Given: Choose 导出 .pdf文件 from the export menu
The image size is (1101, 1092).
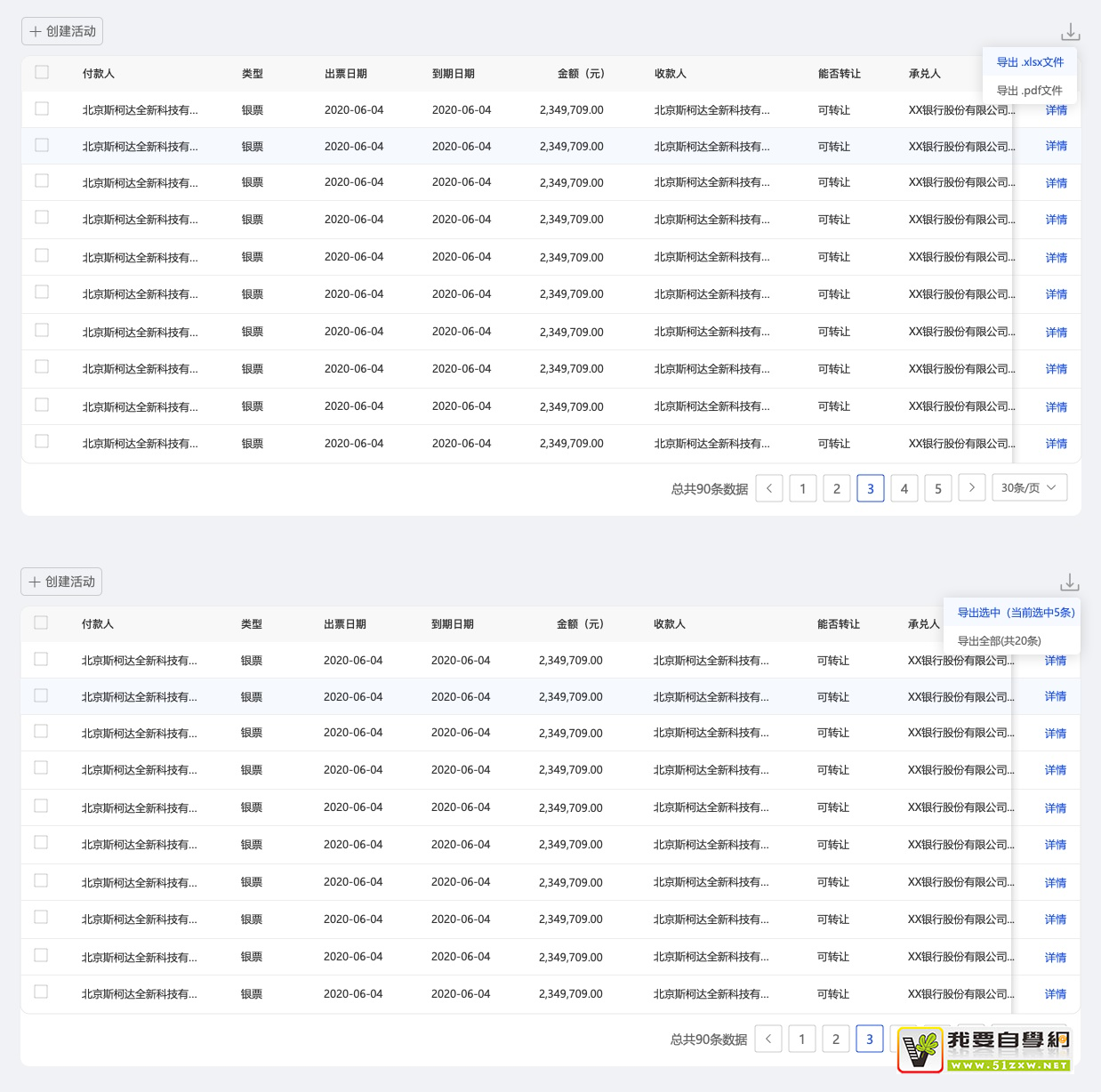Looking at the screenshot, I should [1029, 91].
